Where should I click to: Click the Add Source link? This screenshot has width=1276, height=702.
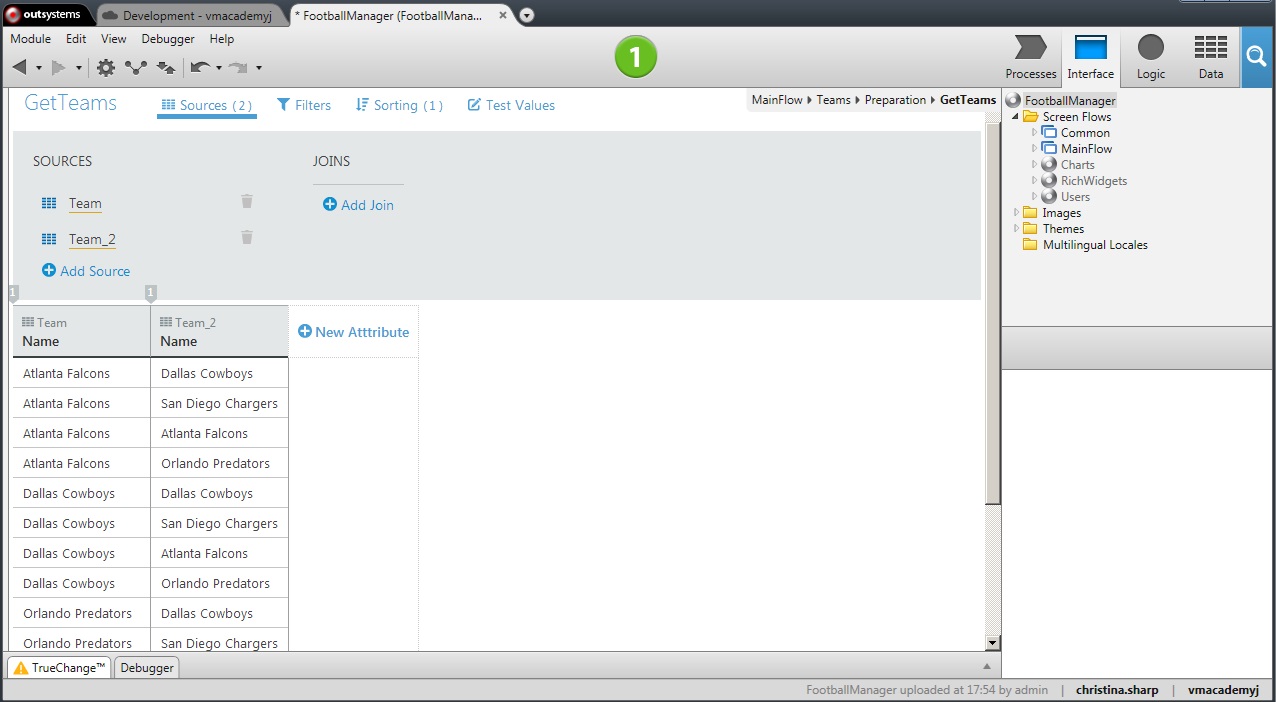click(86, 271)
